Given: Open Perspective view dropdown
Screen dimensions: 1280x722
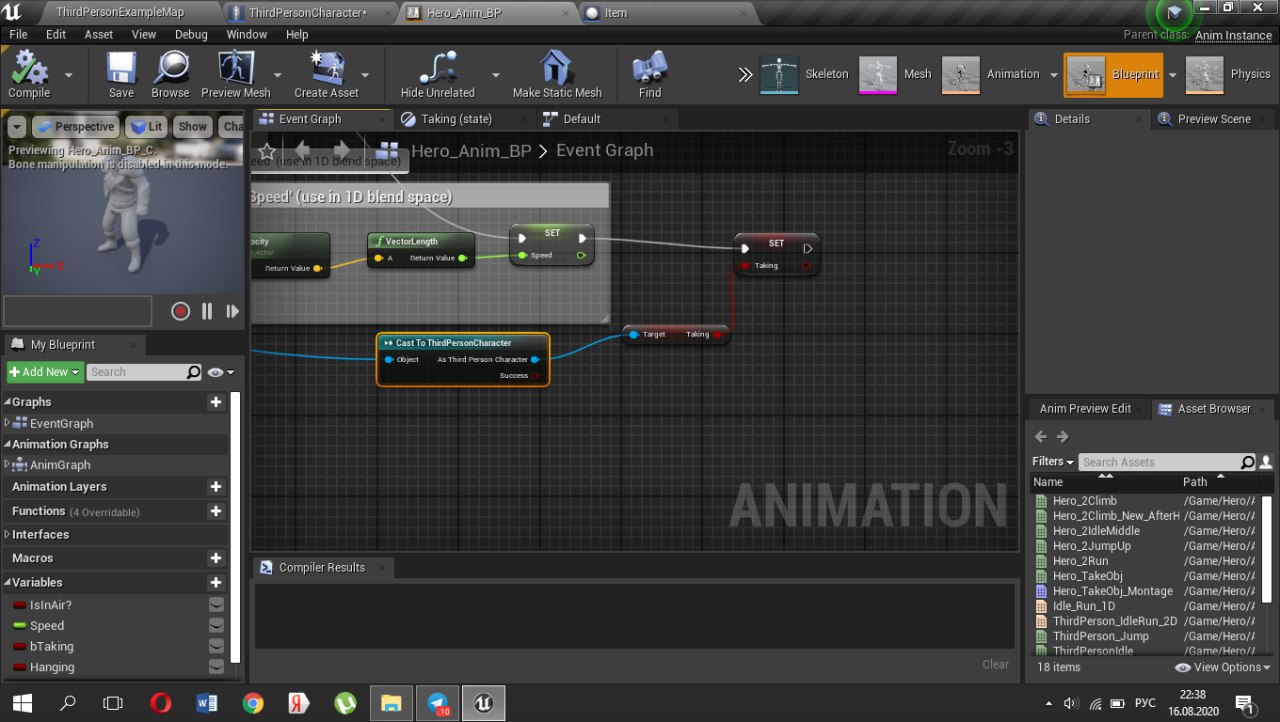Looking at the screenshot, I should click(x=75, y=127).
